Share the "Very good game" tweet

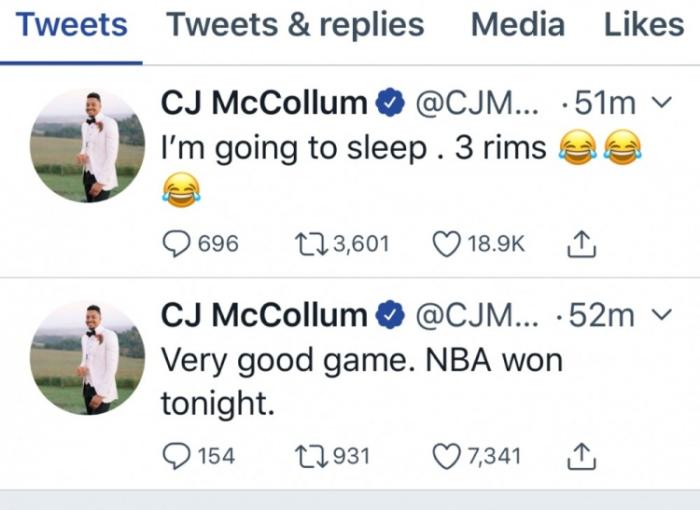tap(581, 456)
